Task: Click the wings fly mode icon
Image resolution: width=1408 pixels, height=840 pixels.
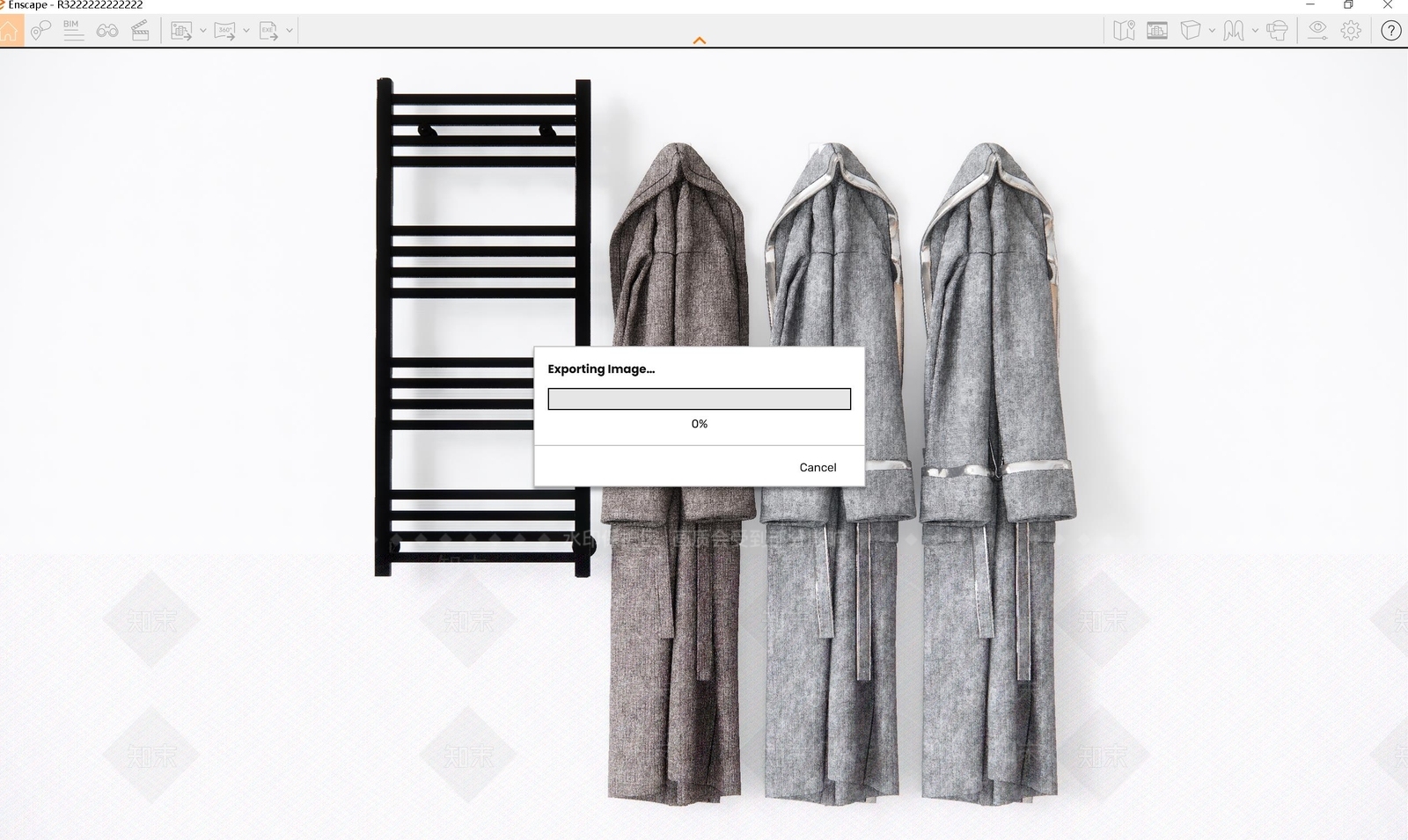Action: [1234, 31]
